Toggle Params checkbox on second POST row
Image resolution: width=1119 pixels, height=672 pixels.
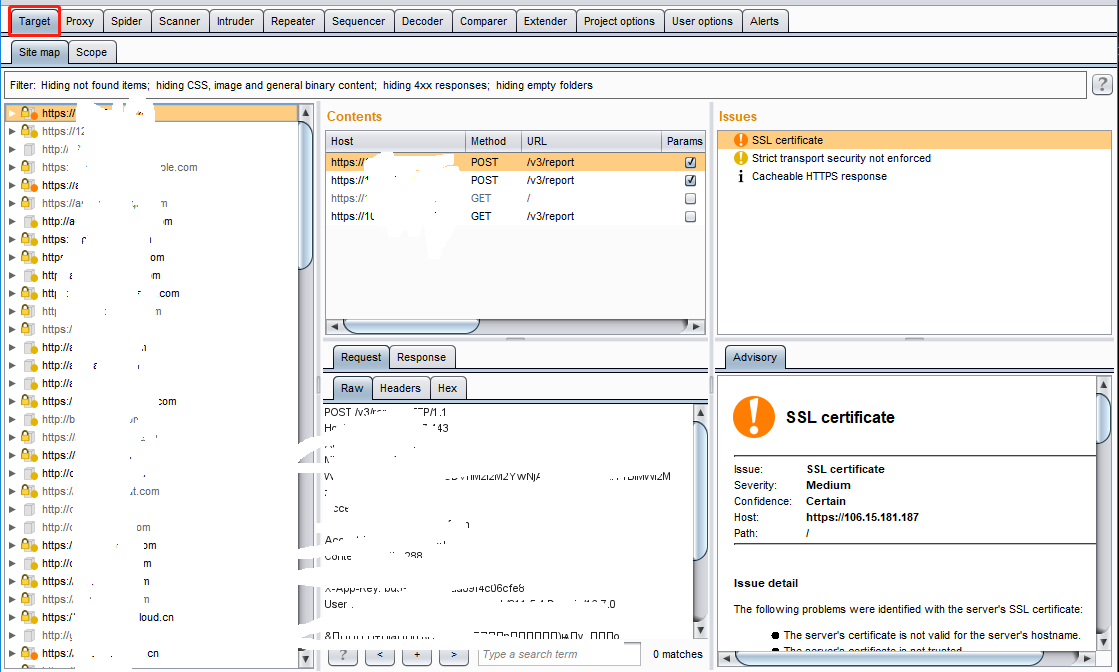point(690,181)
